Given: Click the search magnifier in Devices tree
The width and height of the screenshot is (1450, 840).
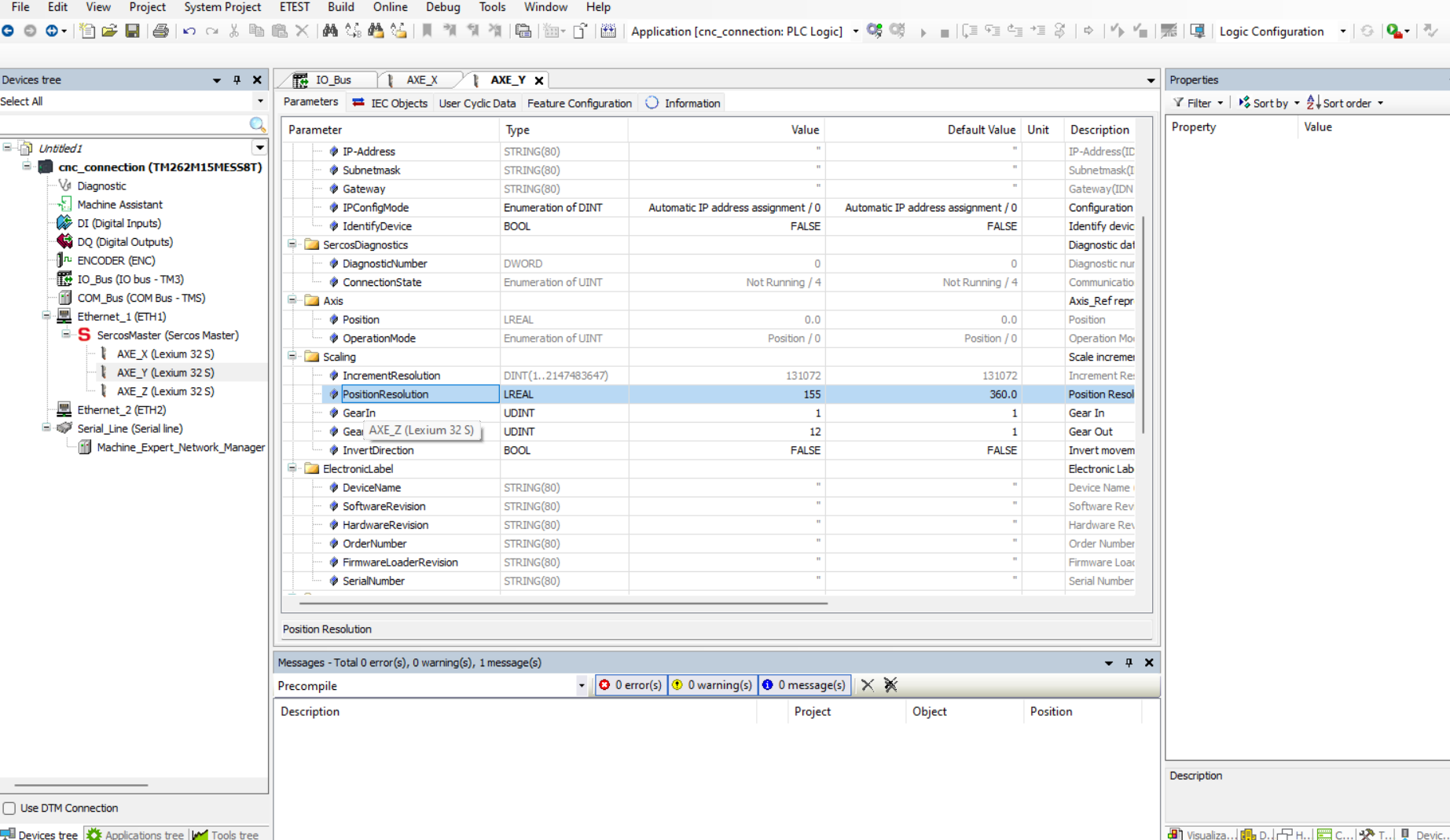Looking at the screenshot, I should point(257,124).
